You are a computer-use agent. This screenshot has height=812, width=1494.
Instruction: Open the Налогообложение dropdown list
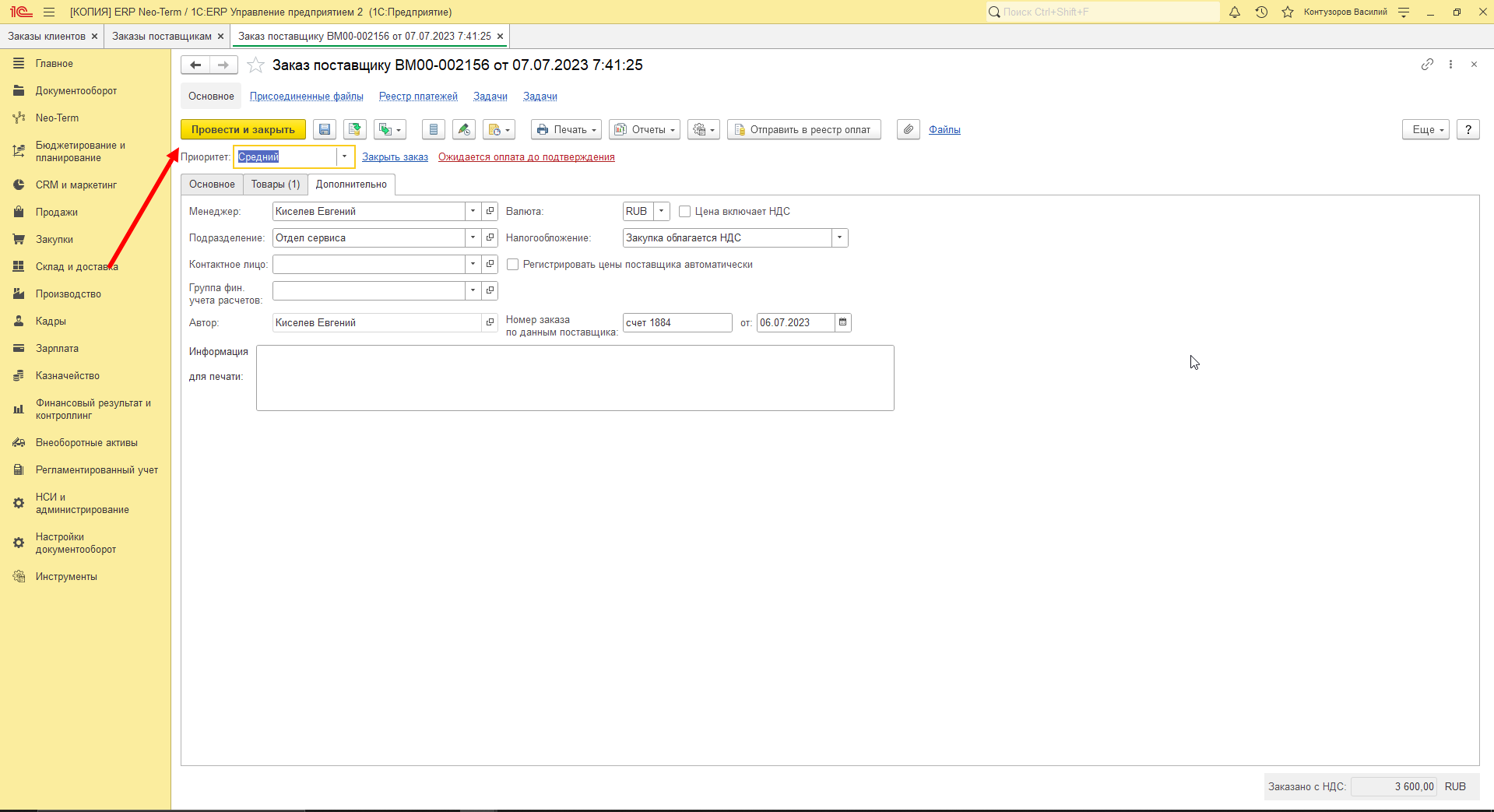(x=839, y=237)
